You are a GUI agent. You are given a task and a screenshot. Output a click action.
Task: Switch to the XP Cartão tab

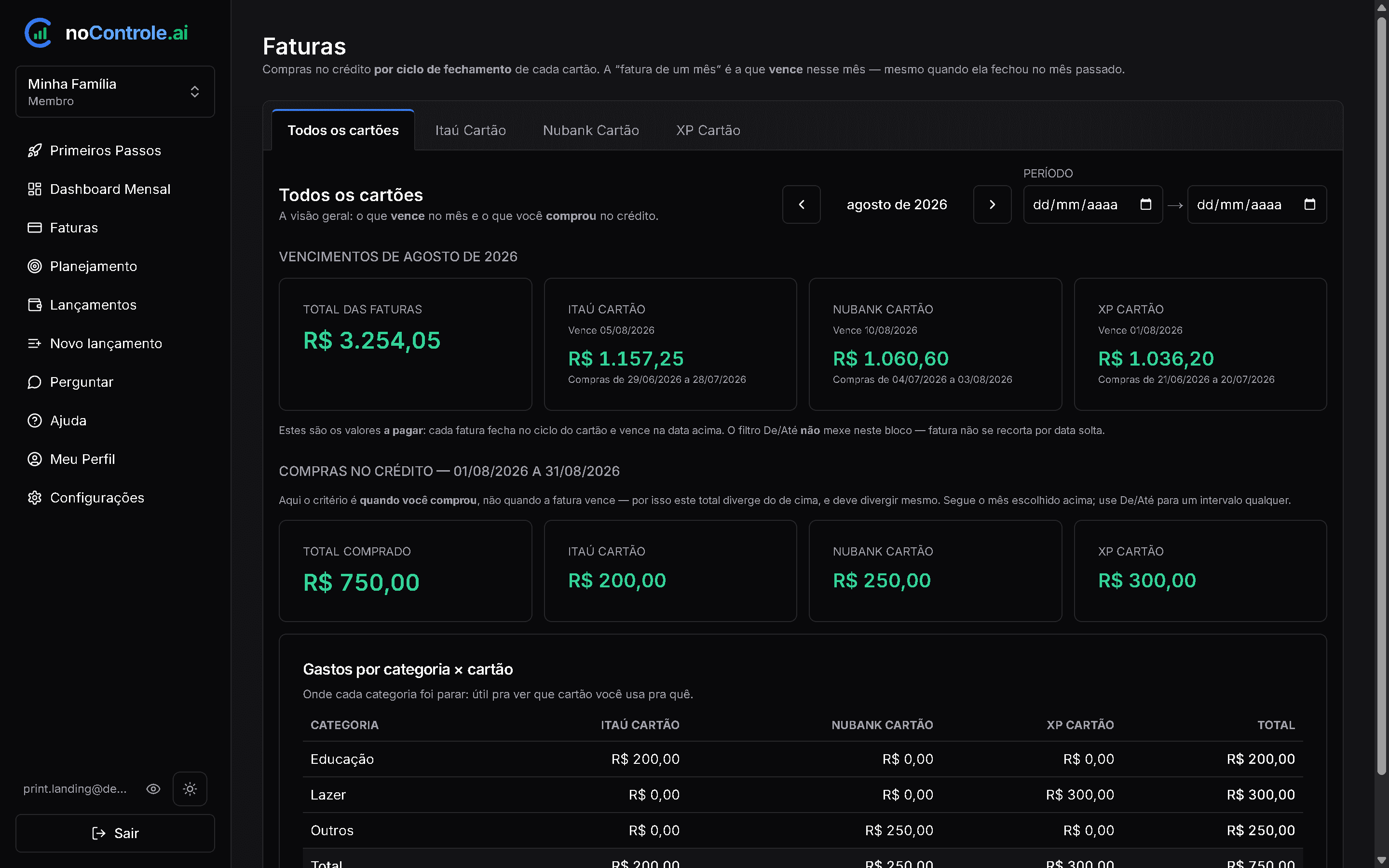tap(708, 130)
